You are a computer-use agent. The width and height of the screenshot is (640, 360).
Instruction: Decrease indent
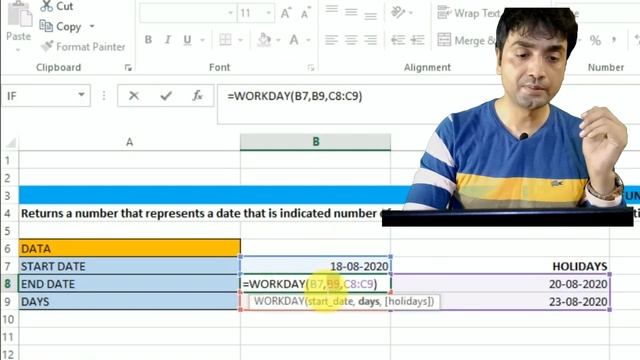[x=398, y=40]
